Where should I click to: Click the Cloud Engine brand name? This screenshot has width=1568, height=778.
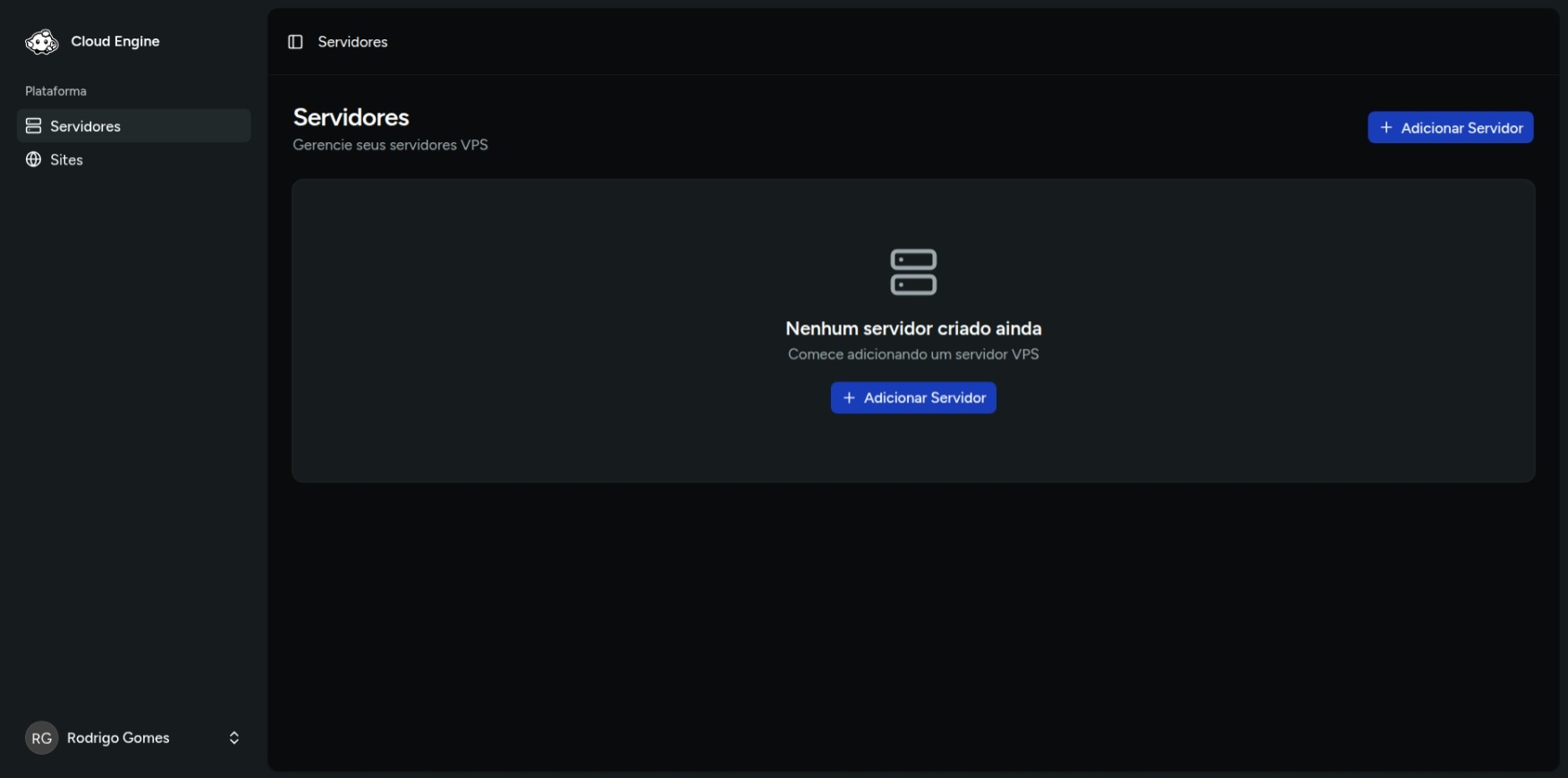click(x=115, y=41)
